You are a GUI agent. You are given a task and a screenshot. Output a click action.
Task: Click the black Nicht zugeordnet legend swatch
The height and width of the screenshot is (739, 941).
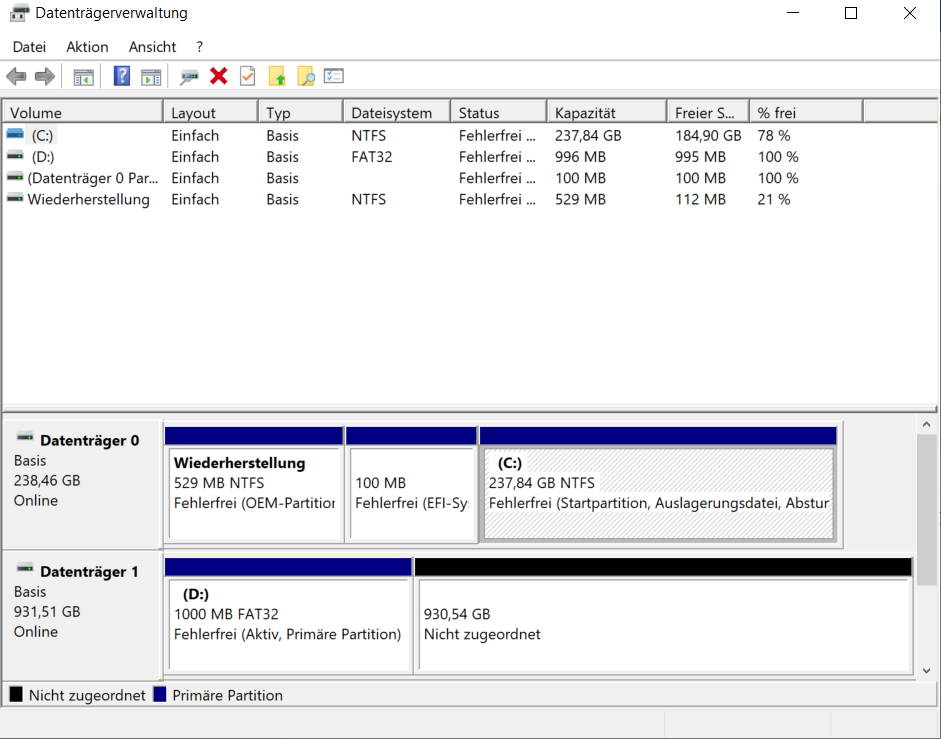[x=16, y=695]
